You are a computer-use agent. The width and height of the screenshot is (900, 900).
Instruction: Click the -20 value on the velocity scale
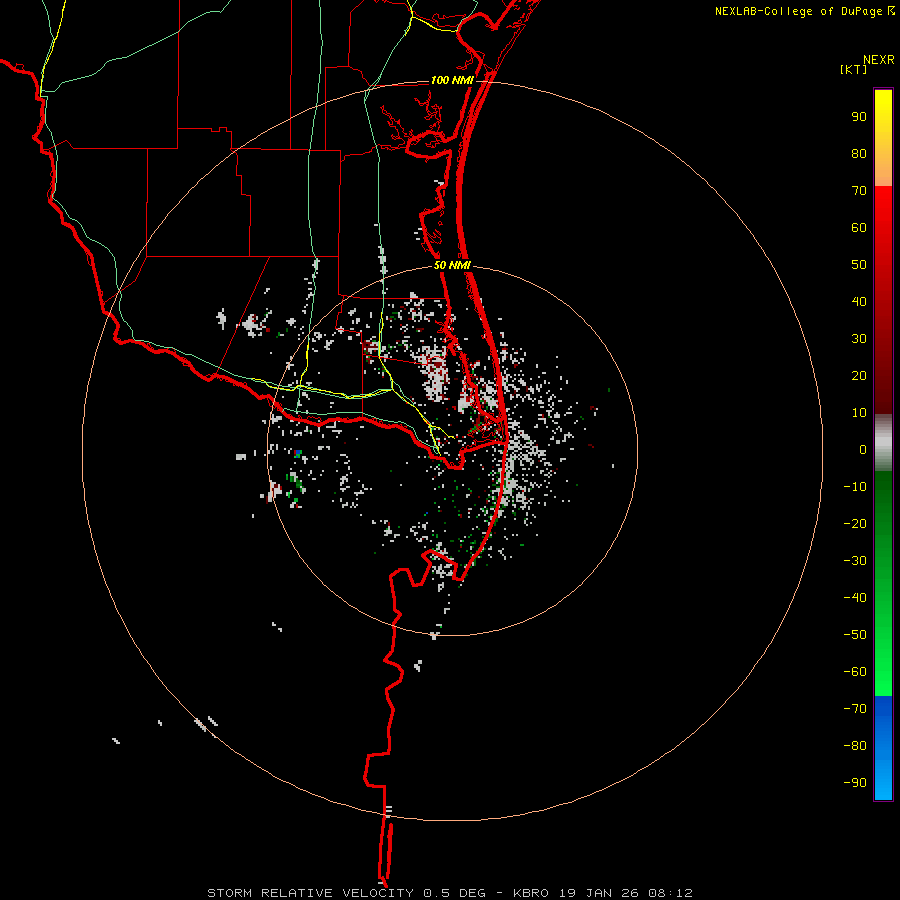tap(855, 524)
